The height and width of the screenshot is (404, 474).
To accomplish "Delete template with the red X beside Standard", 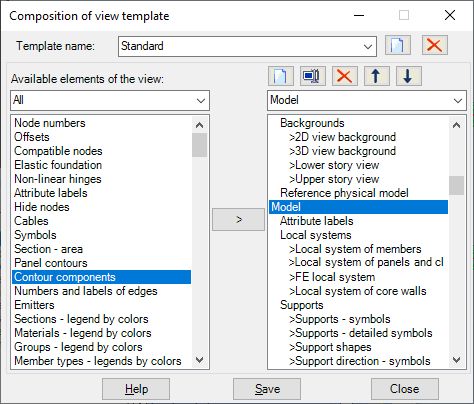I will pos(434,45).
